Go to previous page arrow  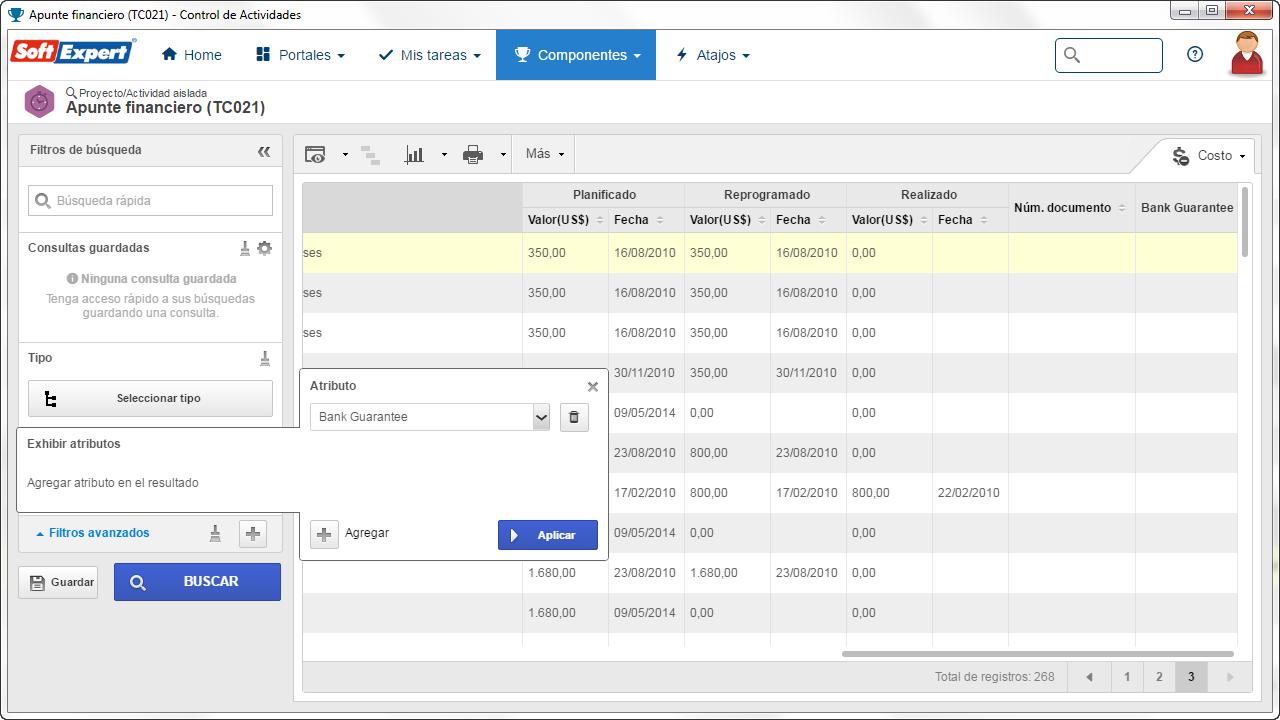(1089, 677)
